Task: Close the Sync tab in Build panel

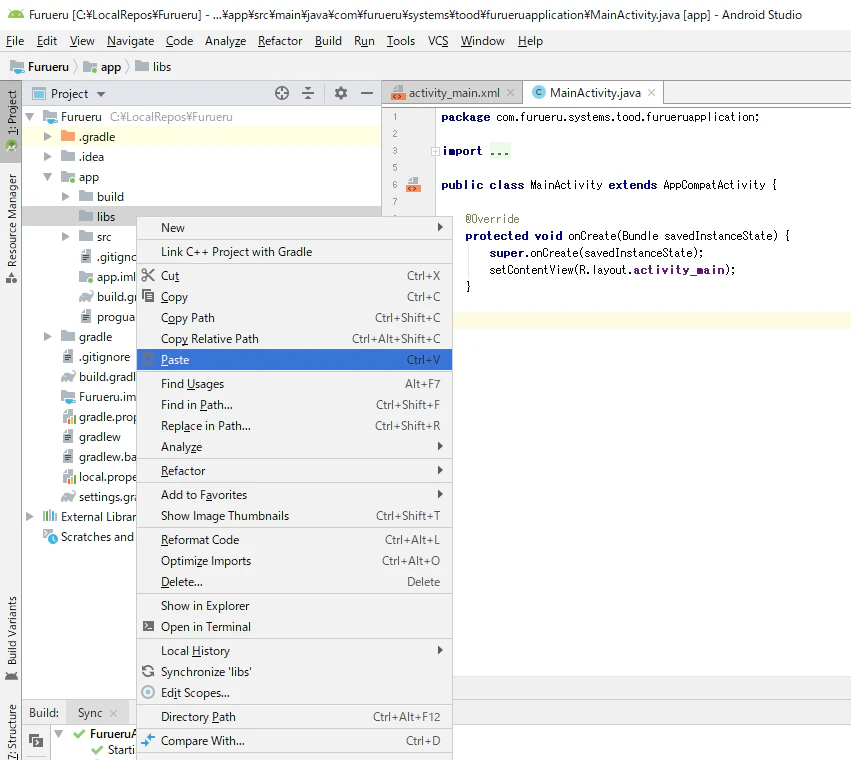Action: click(x=113, y=713)
